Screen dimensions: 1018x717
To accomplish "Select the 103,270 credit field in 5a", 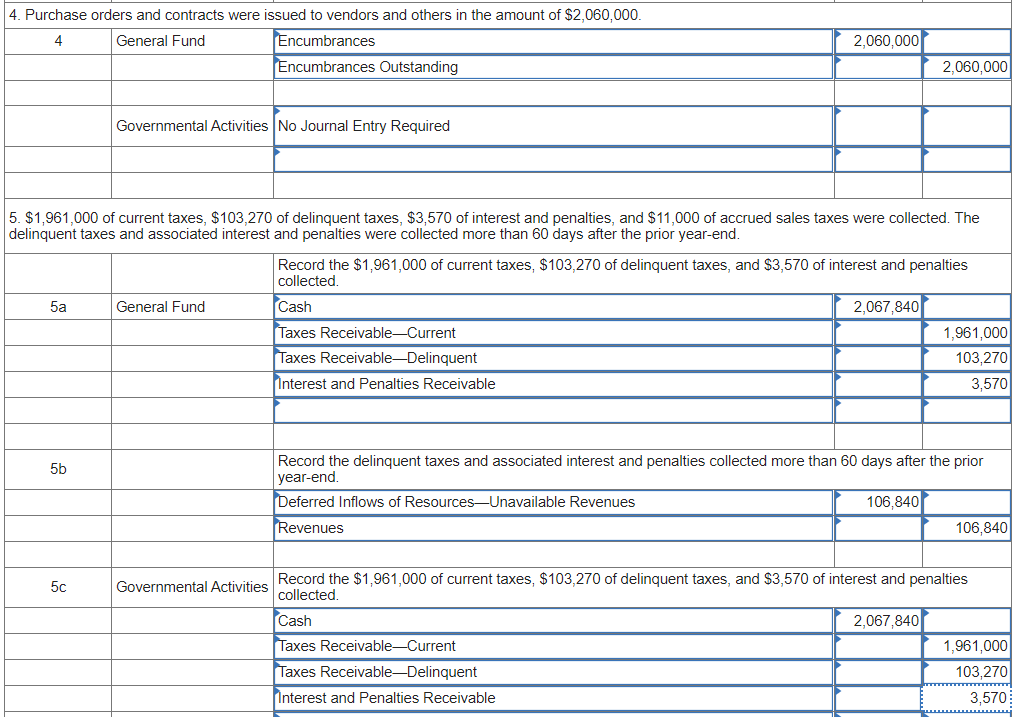I will [x=966, y=357].
